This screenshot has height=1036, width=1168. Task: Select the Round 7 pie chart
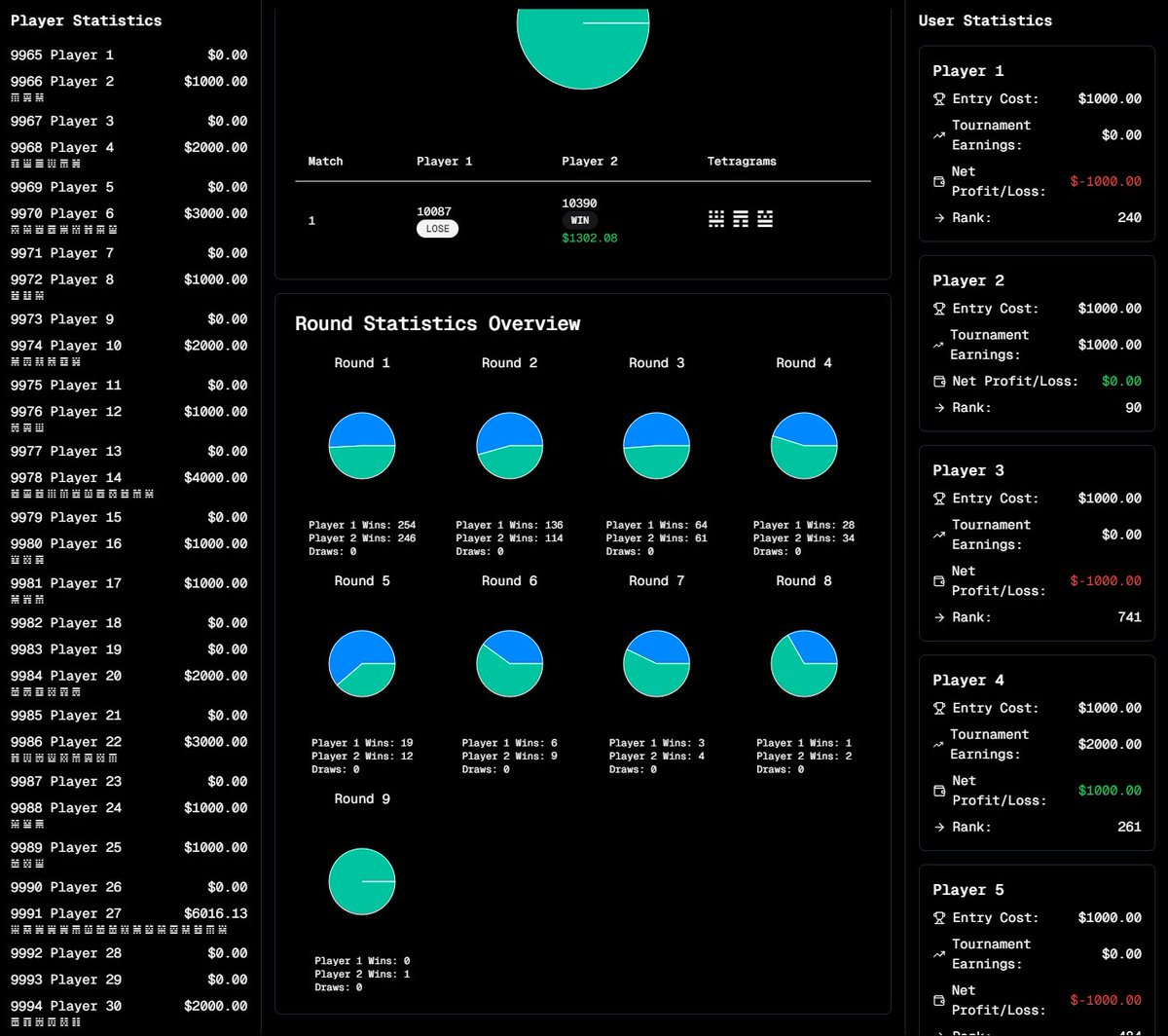(656, 663)
